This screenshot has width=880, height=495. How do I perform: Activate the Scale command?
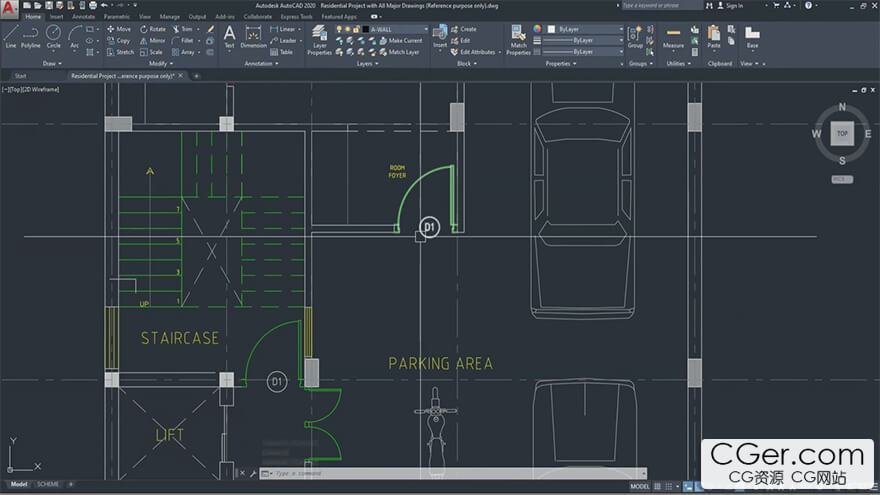point(151,52)
